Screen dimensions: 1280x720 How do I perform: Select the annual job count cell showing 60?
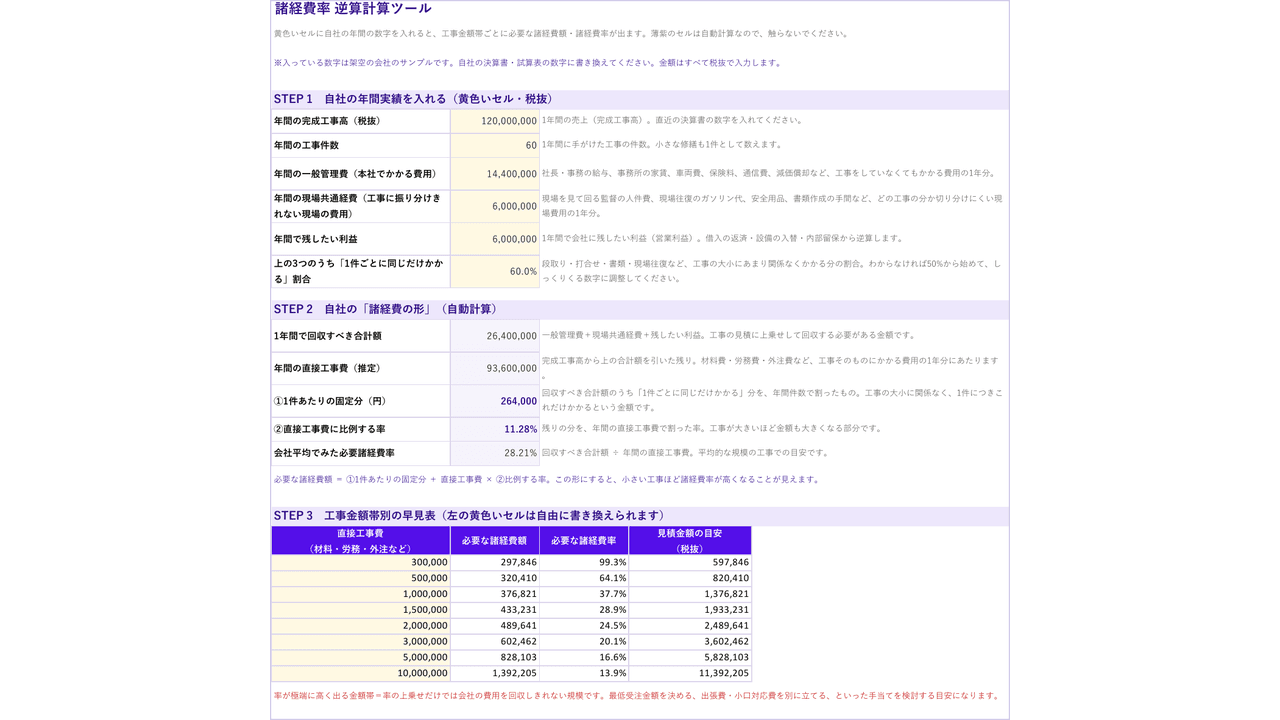pyautogui.click(x=495, y=146)
